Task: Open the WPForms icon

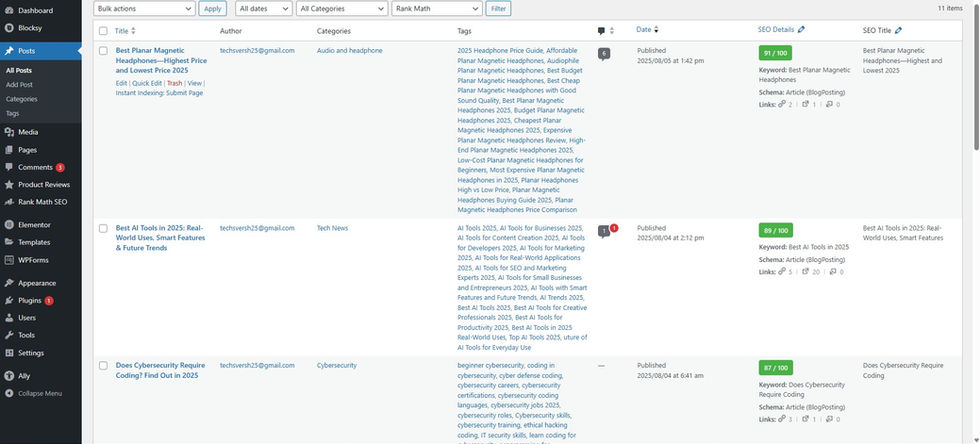Action: [9, 260]
